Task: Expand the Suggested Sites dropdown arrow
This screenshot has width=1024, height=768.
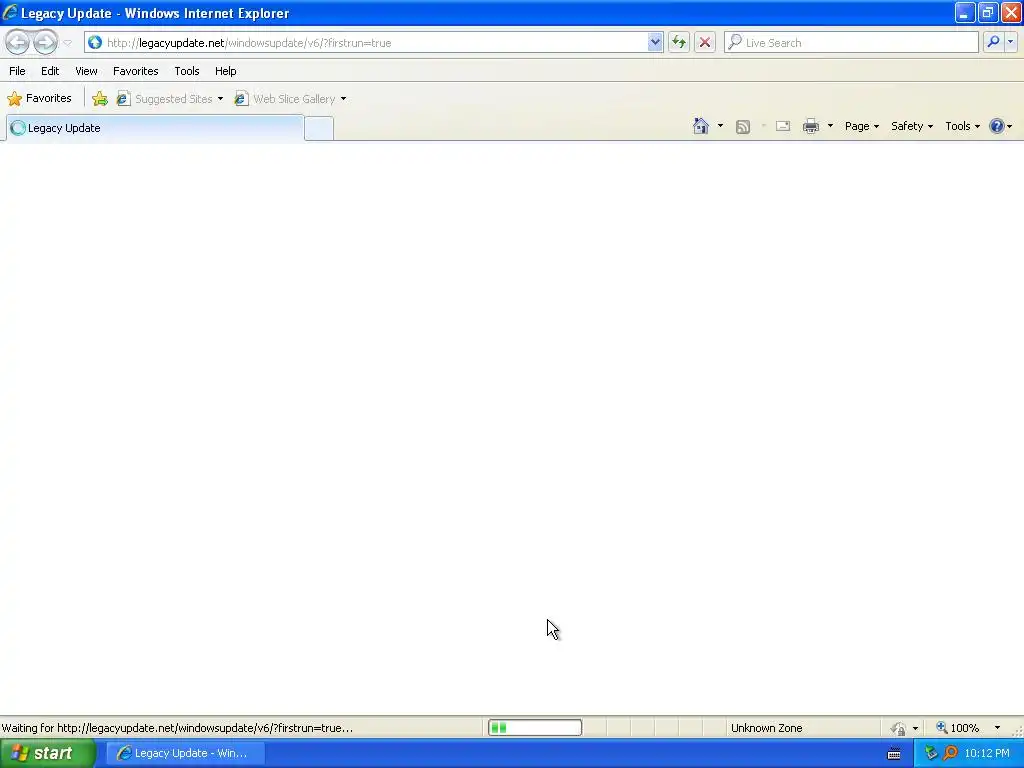Action: pos(220,99)
